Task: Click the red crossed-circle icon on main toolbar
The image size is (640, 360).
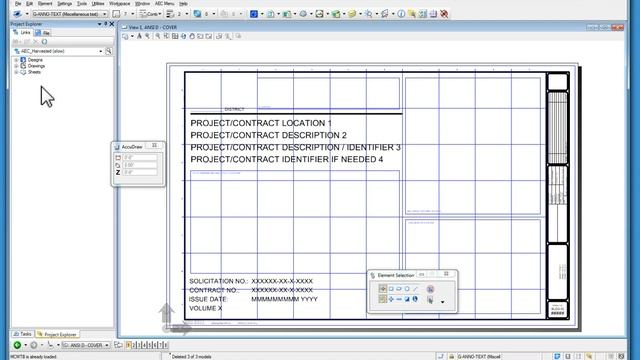Action: point(444,14)
